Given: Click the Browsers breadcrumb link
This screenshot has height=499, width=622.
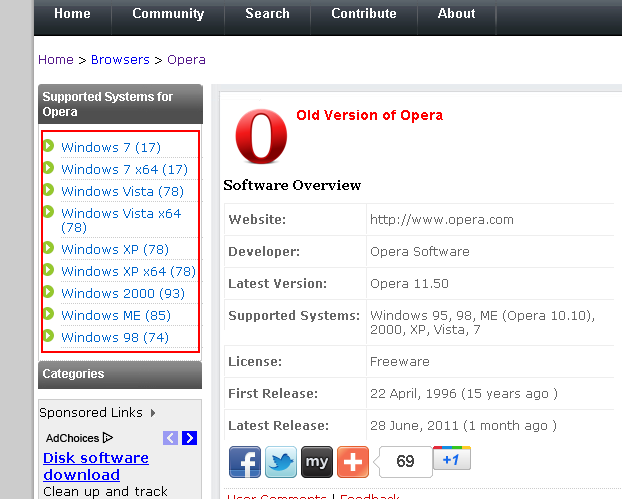Looking at the screenshot, I should click(x=120, y=60).
